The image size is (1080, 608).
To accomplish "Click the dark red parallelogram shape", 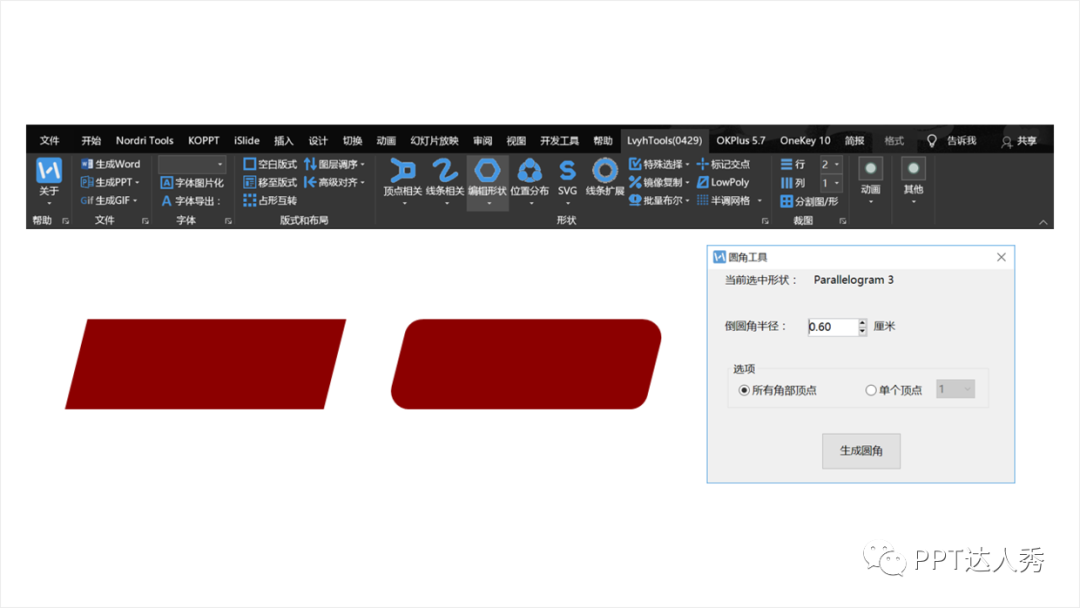I will 205,364.
